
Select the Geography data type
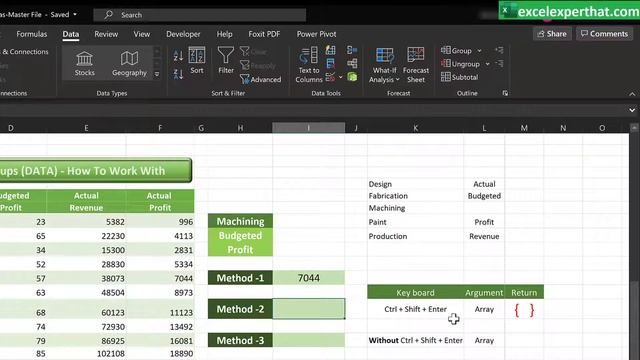[129, 64]
